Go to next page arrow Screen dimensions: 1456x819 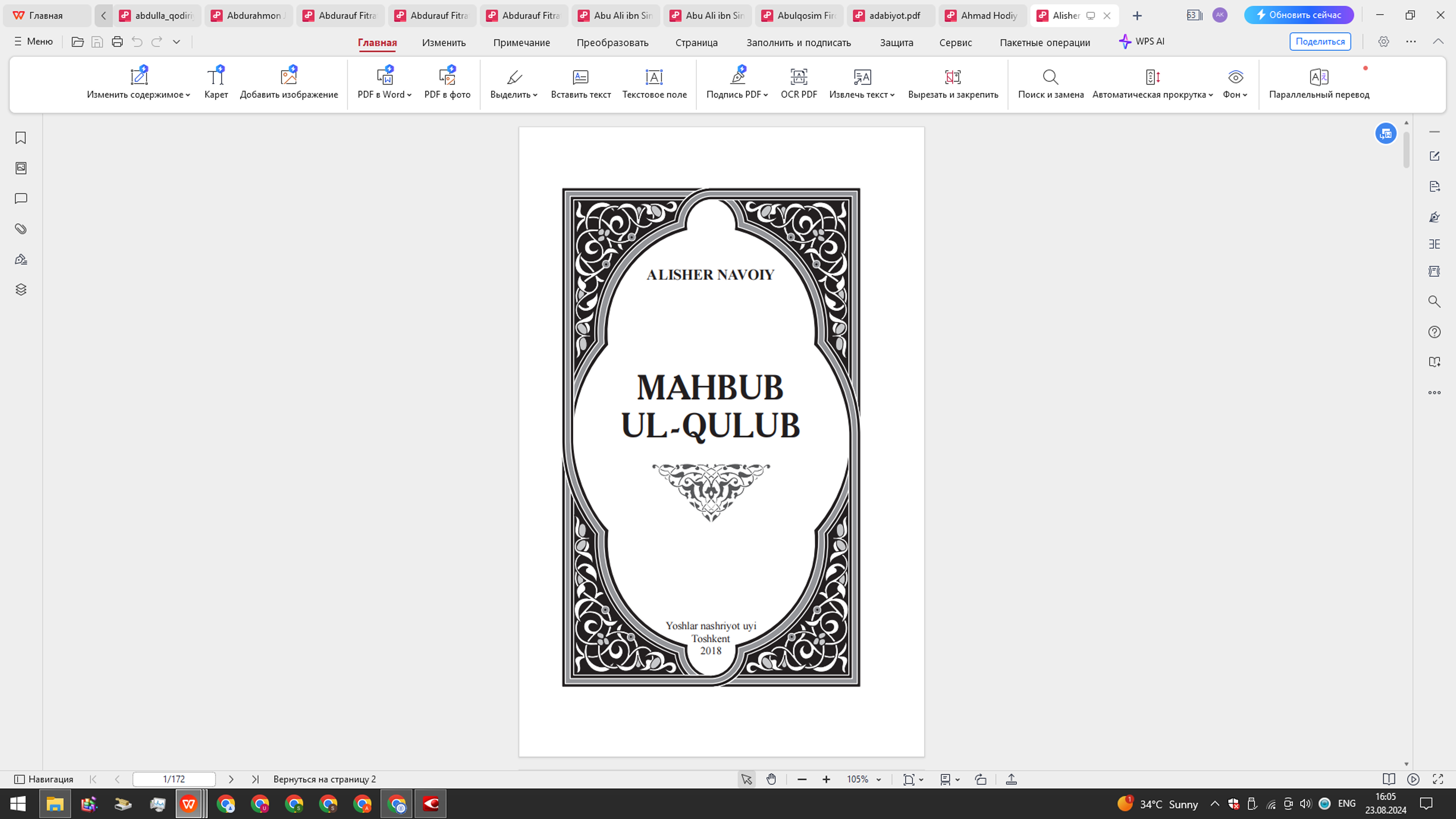pos(231,780)
